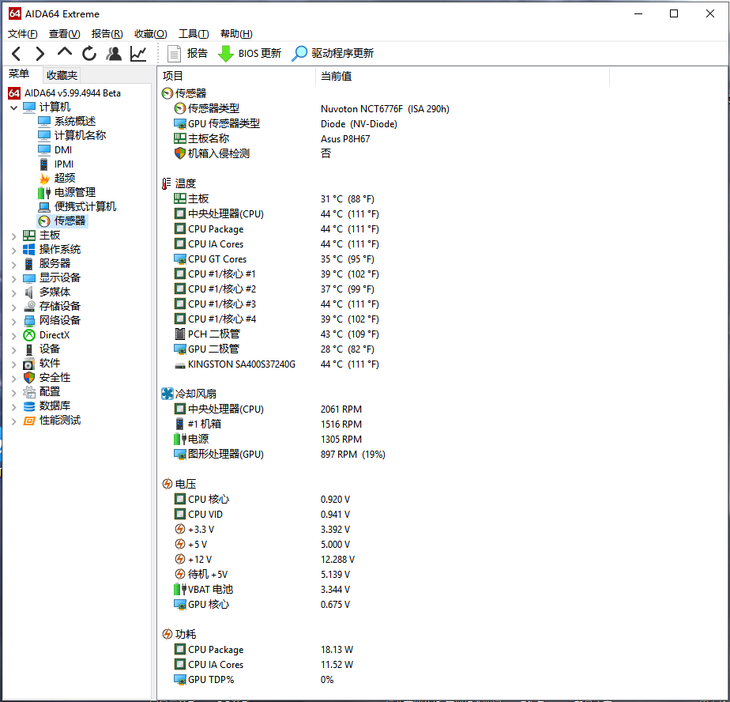Click the 驱动程序更新 button
The height and width of the screenshot is (702, 730).
(332, 54)
